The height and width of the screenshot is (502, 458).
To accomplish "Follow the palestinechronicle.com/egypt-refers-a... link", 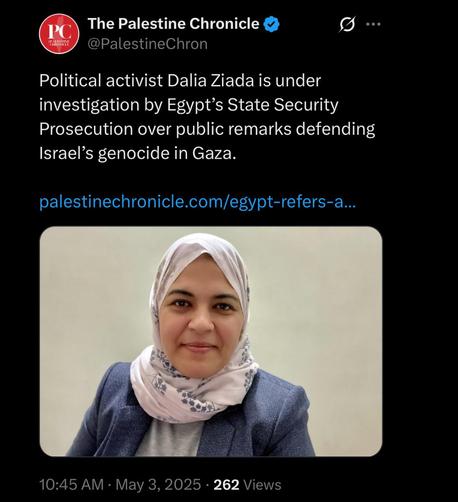I will click(198, 202).
